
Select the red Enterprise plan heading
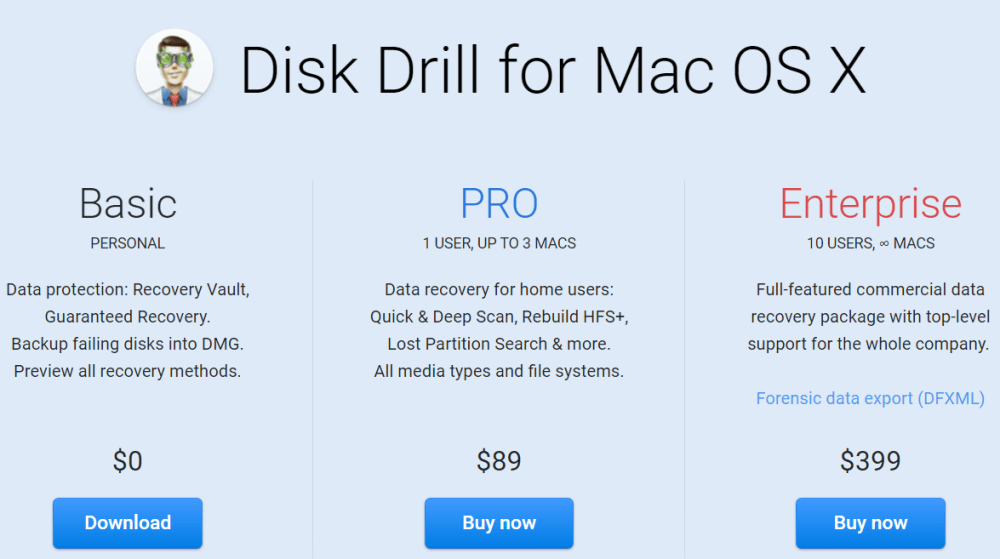(x=870, y=204)
